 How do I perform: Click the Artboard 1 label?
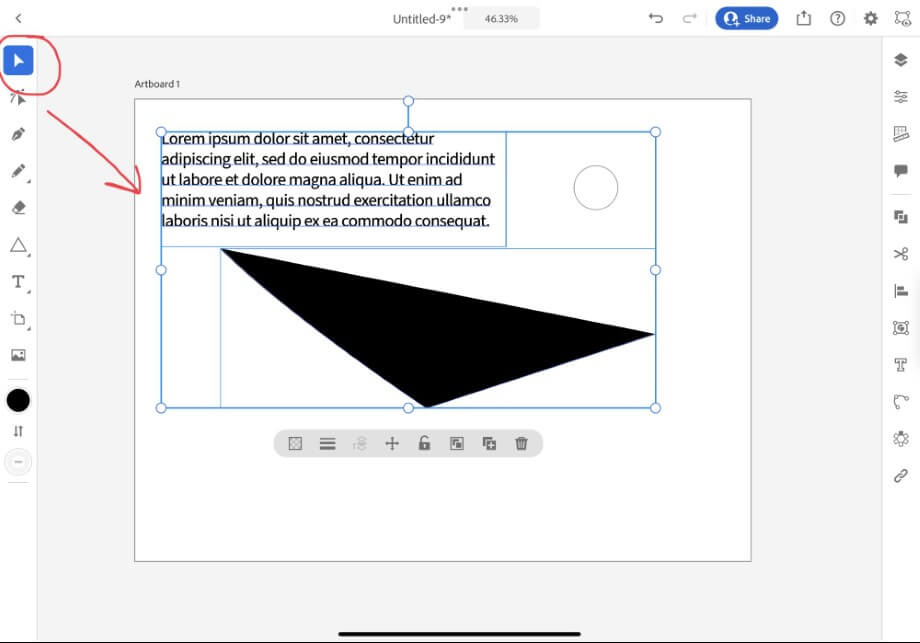click(x=157, y=84)
